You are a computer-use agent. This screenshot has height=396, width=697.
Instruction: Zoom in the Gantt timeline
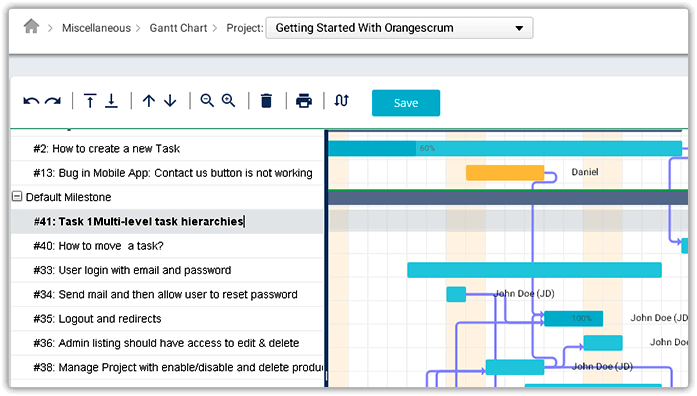(x=229, y=101)
